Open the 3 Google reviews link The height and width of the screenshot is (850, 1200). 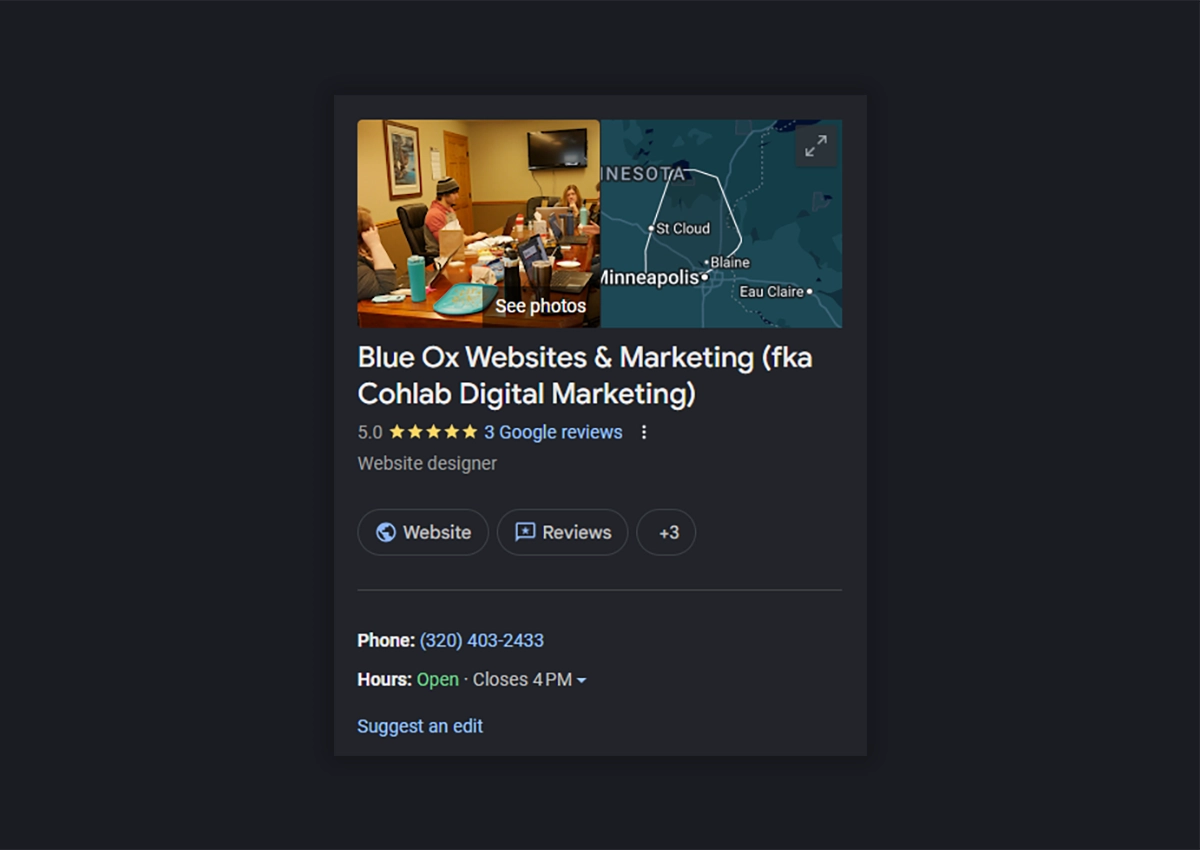tap(553, 432)
